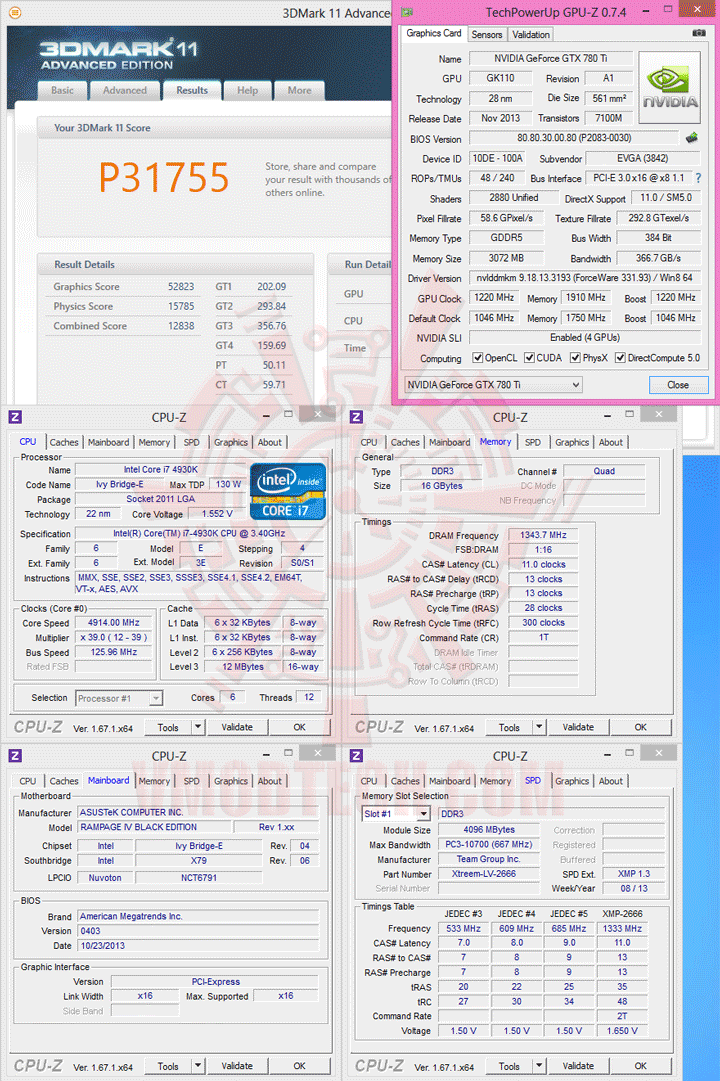Click the Close button in GPU-Z
This screenshot has height=1081, width=720.
pos(678,385)
